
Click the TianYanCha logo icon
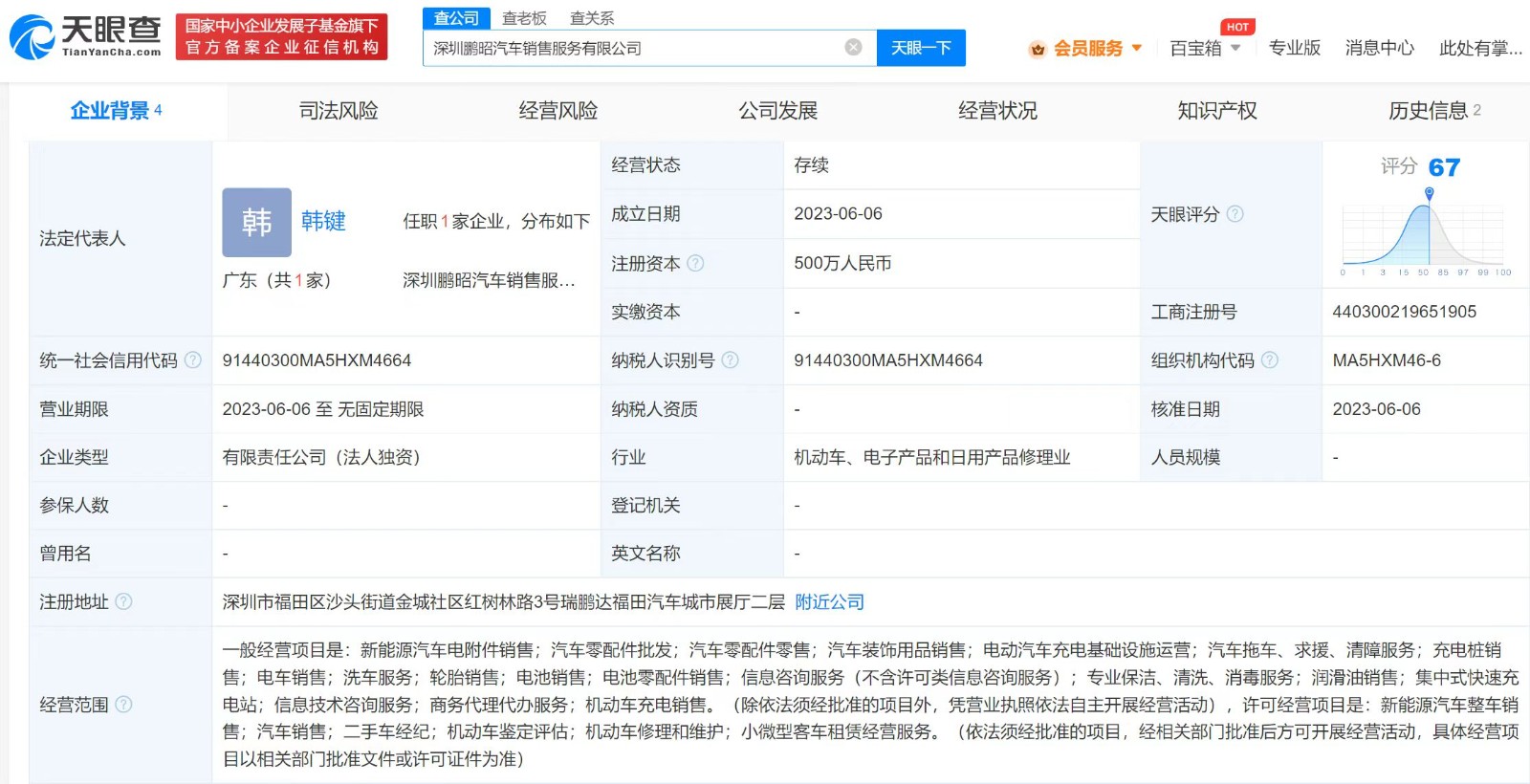[33, 36]
